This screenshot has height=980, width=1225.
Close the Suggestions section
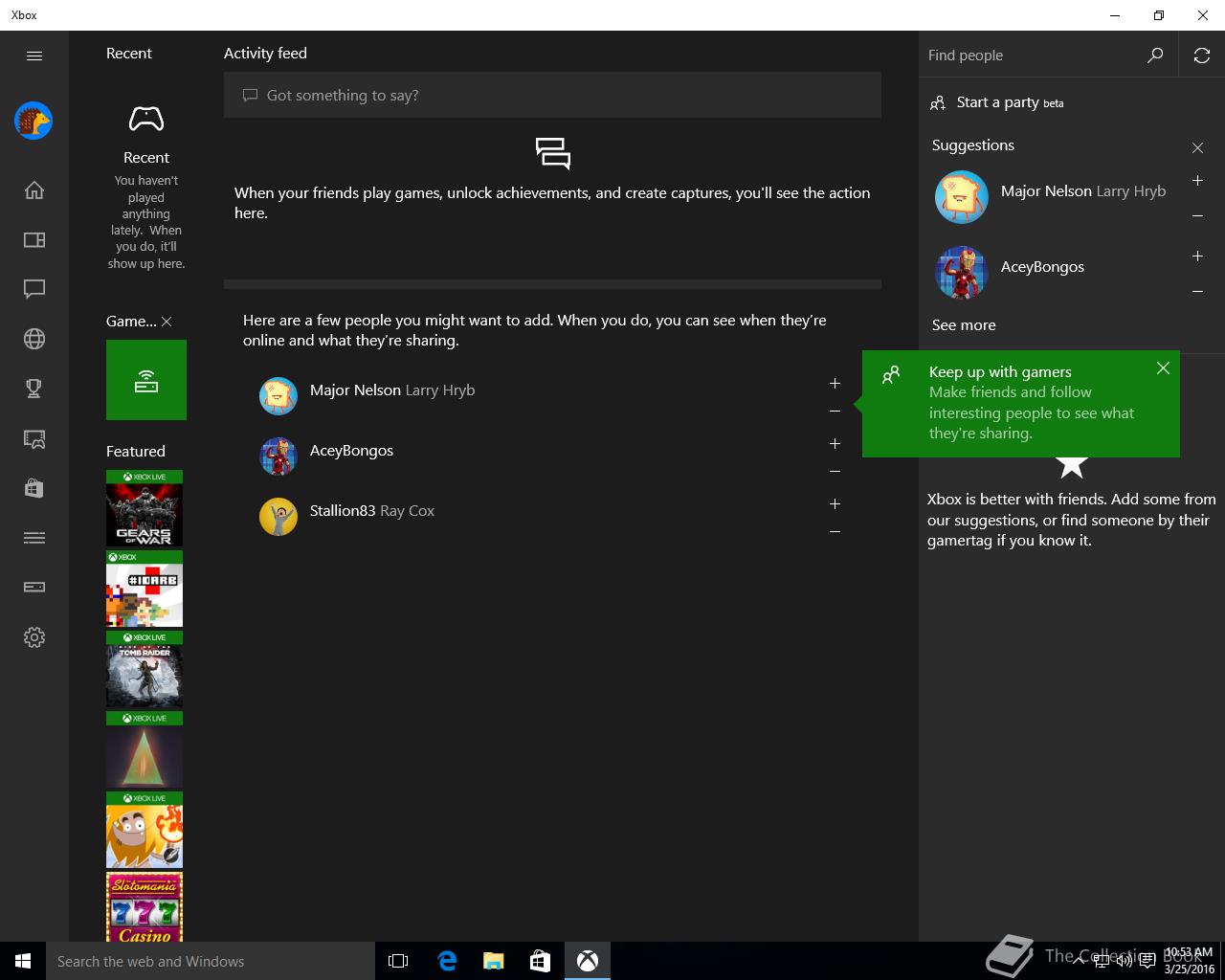[1197, 147]
